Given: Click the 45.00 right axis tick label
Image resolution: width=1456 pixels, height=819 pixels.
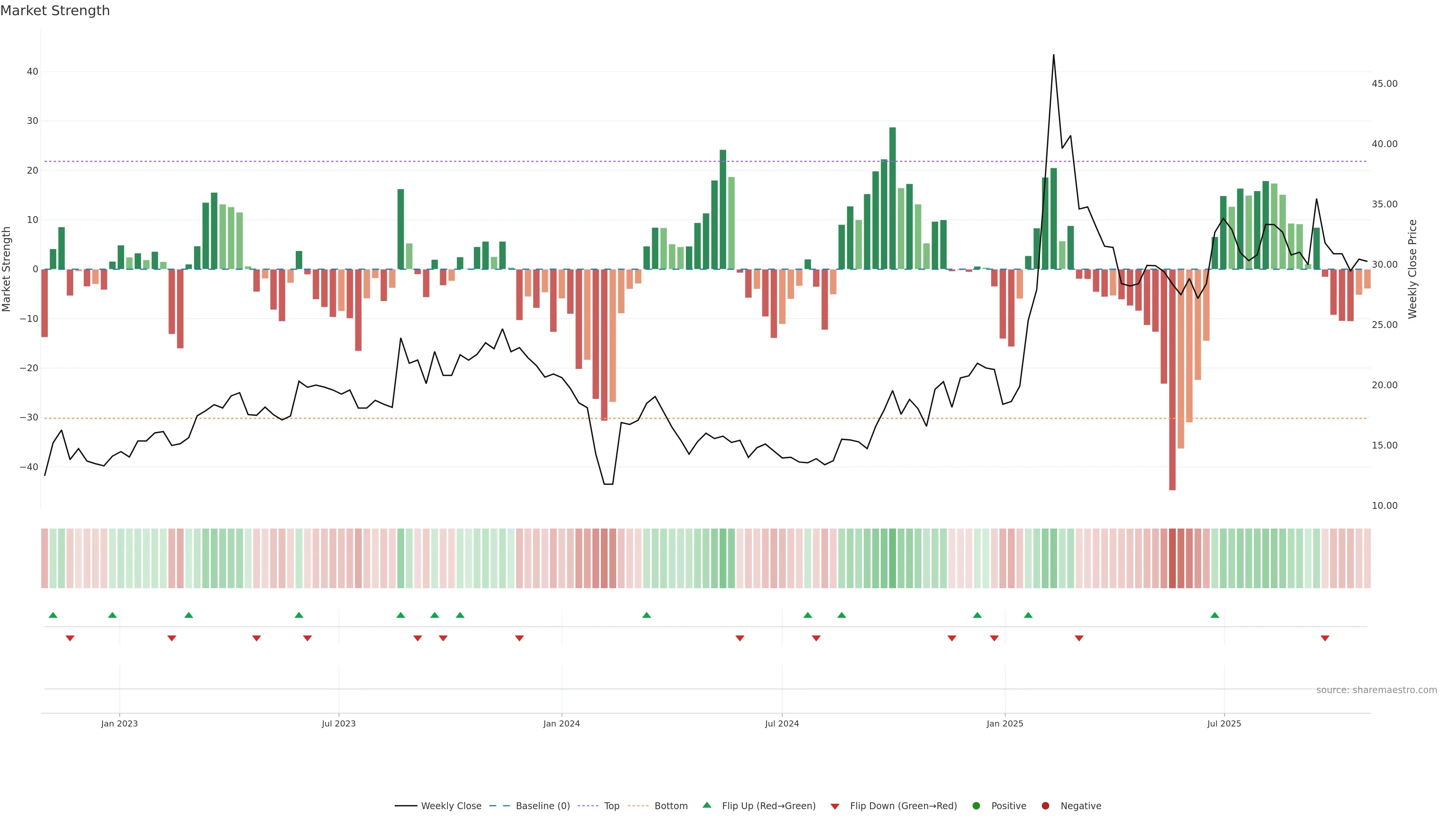Looking at the screenshot, I should click(x=1384, y=84).
